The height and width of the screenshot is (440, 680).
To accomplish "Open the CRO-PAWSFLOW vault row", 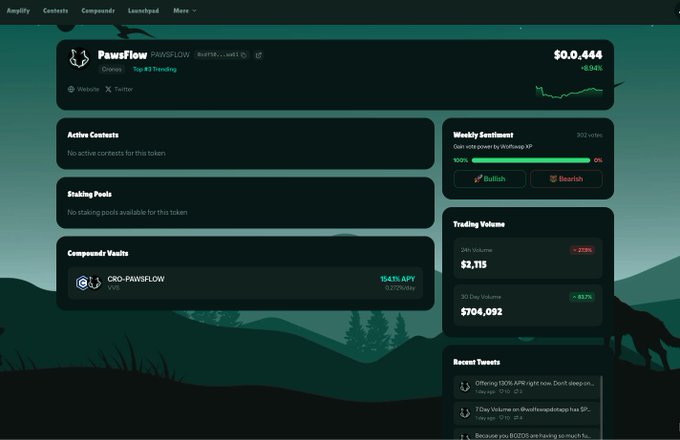I will pyautogui.click(x=245, y=283).
